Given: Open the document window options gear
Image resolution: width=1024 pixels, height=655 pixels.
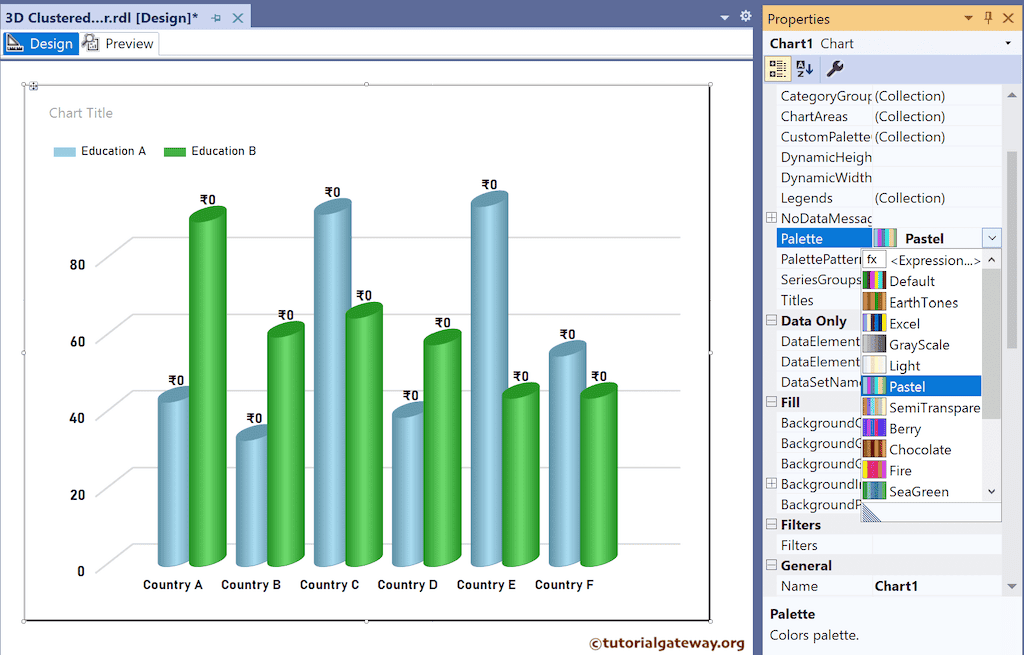Looking at the screenshot, I should tap(746, 16).
